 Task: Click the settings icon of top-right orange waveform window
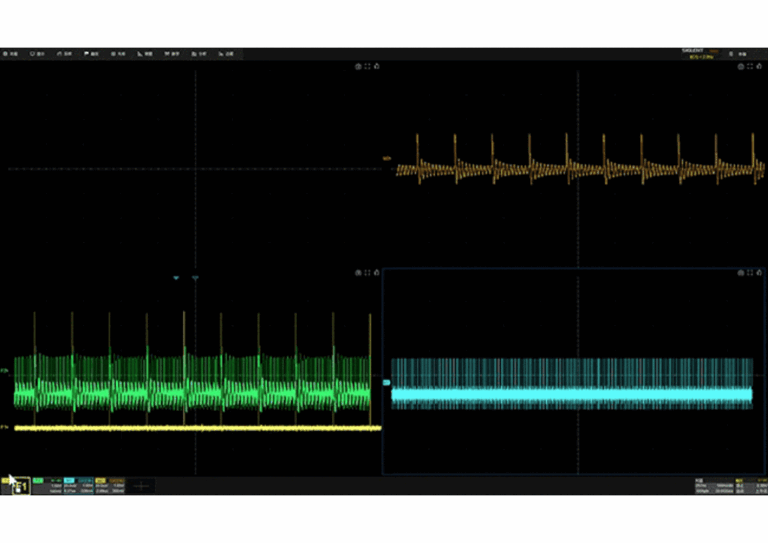tap(741, 67)
